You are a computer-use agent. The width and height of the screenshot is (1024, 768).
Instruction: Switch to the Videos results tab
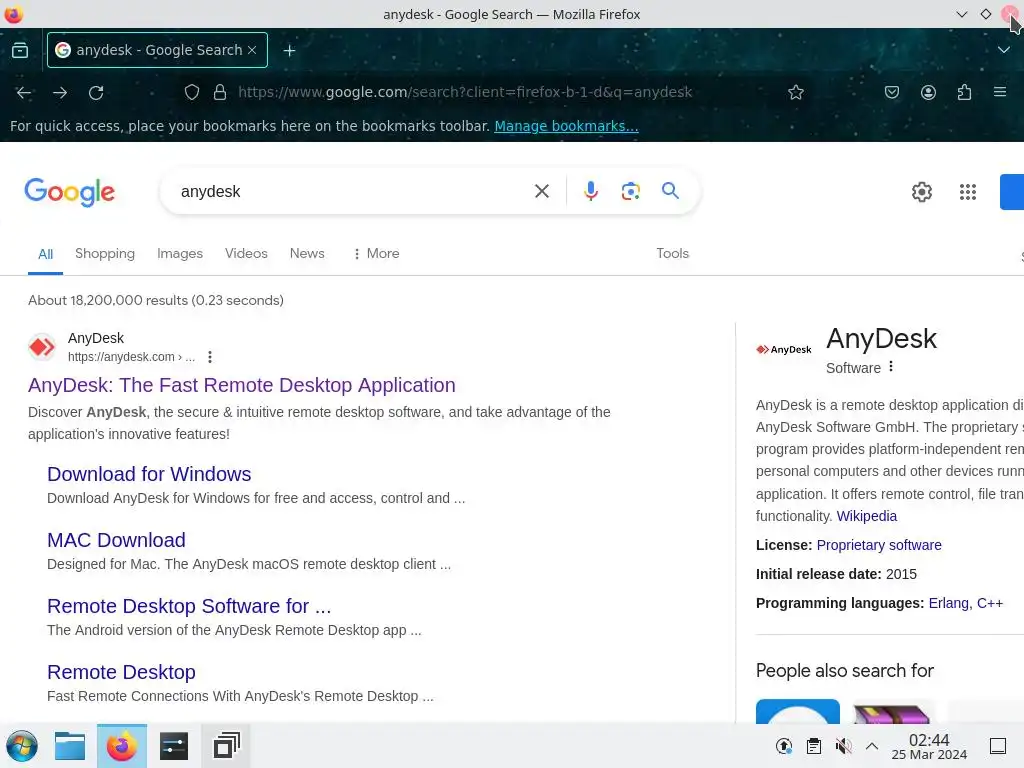tap(246, 253)
